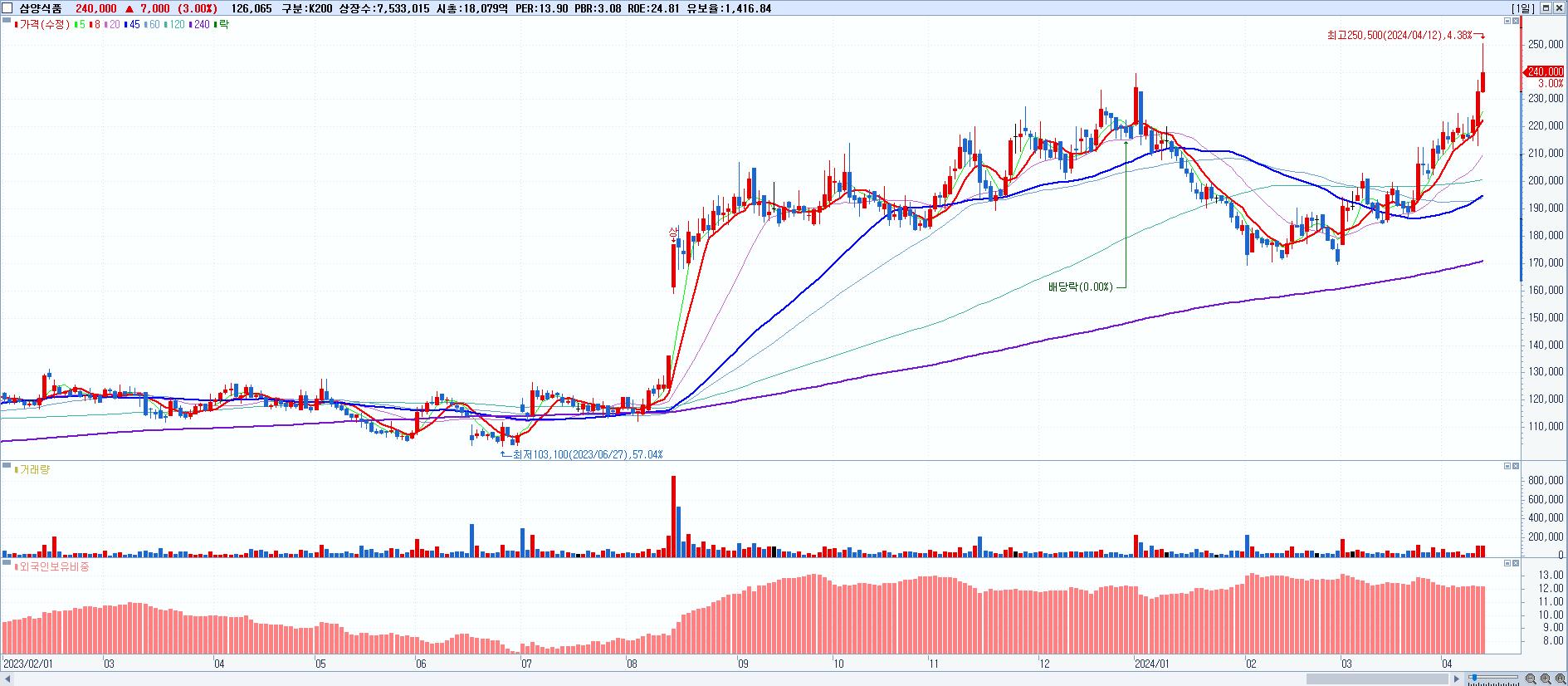Zoom in the chart with the plus magnifier

pyautogui.click(x=1546, y=679)
